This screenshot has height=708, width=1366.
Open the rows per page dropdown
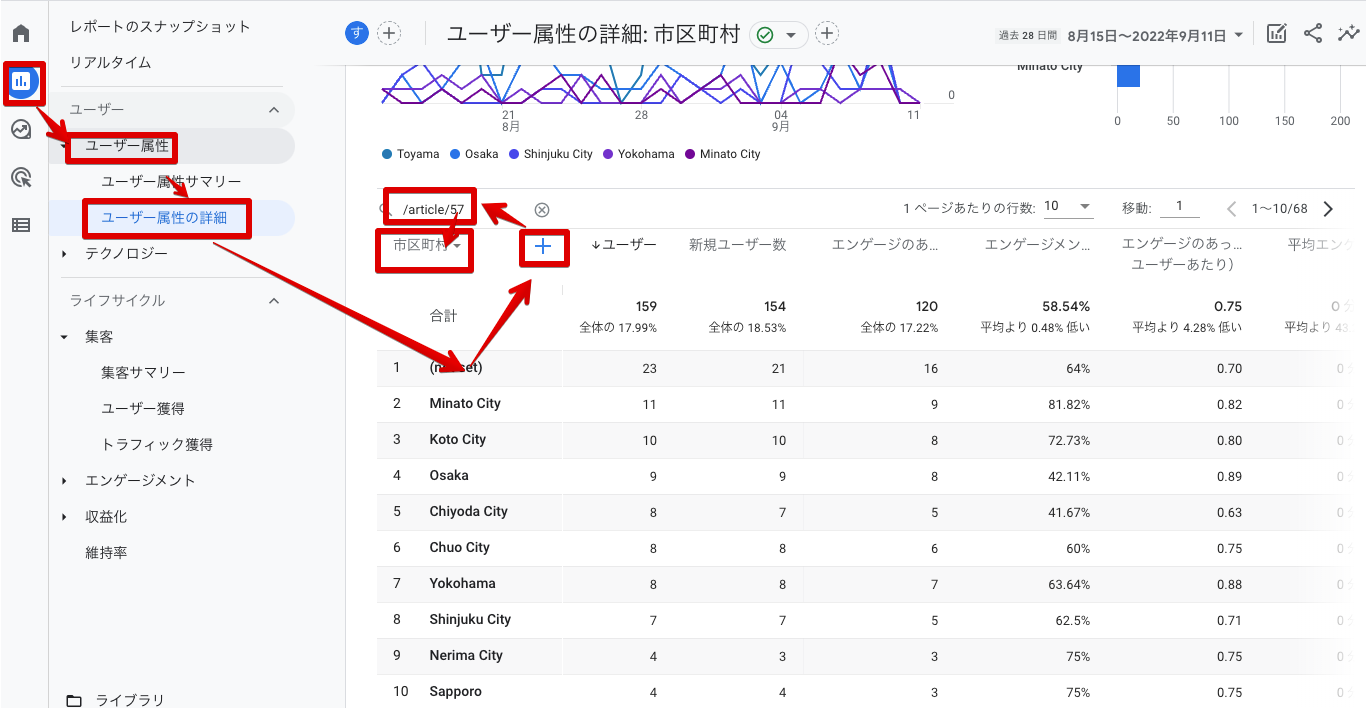1068,207
